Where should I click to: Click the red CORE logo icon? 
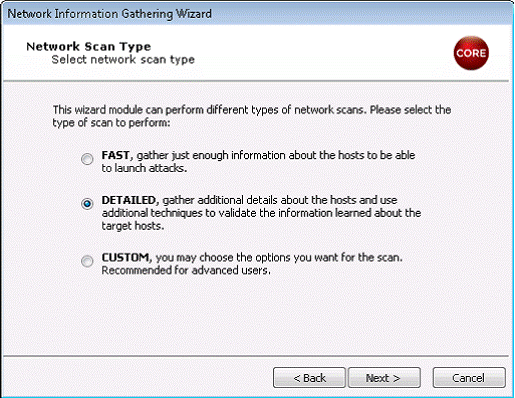pos(471,53)
